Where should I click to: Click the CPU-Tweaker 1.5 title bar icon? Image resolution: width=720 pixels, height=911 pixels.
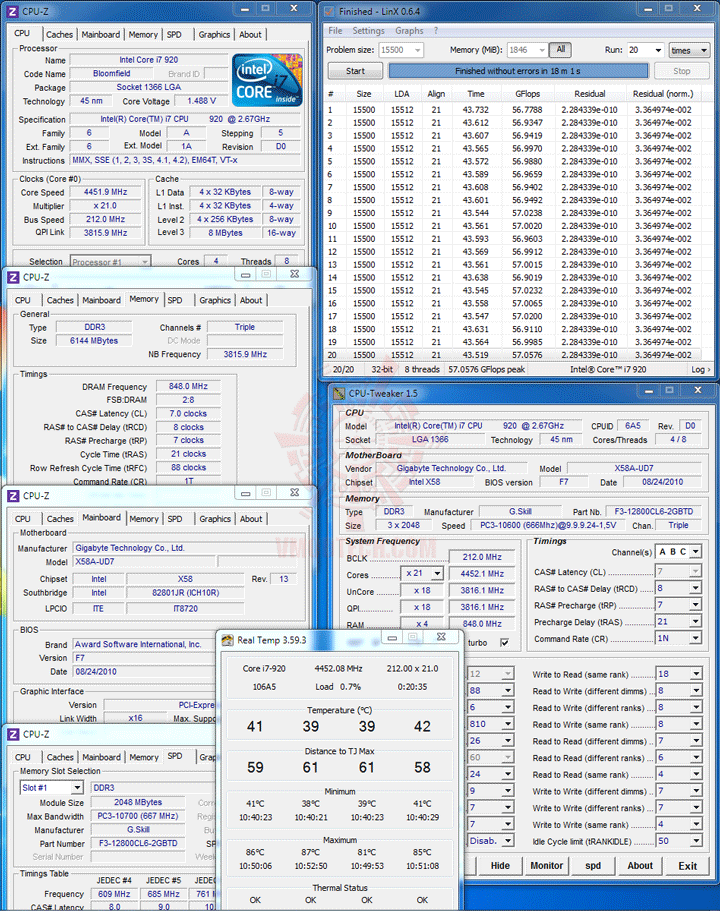pyautogui.click(x=339, y=393)
